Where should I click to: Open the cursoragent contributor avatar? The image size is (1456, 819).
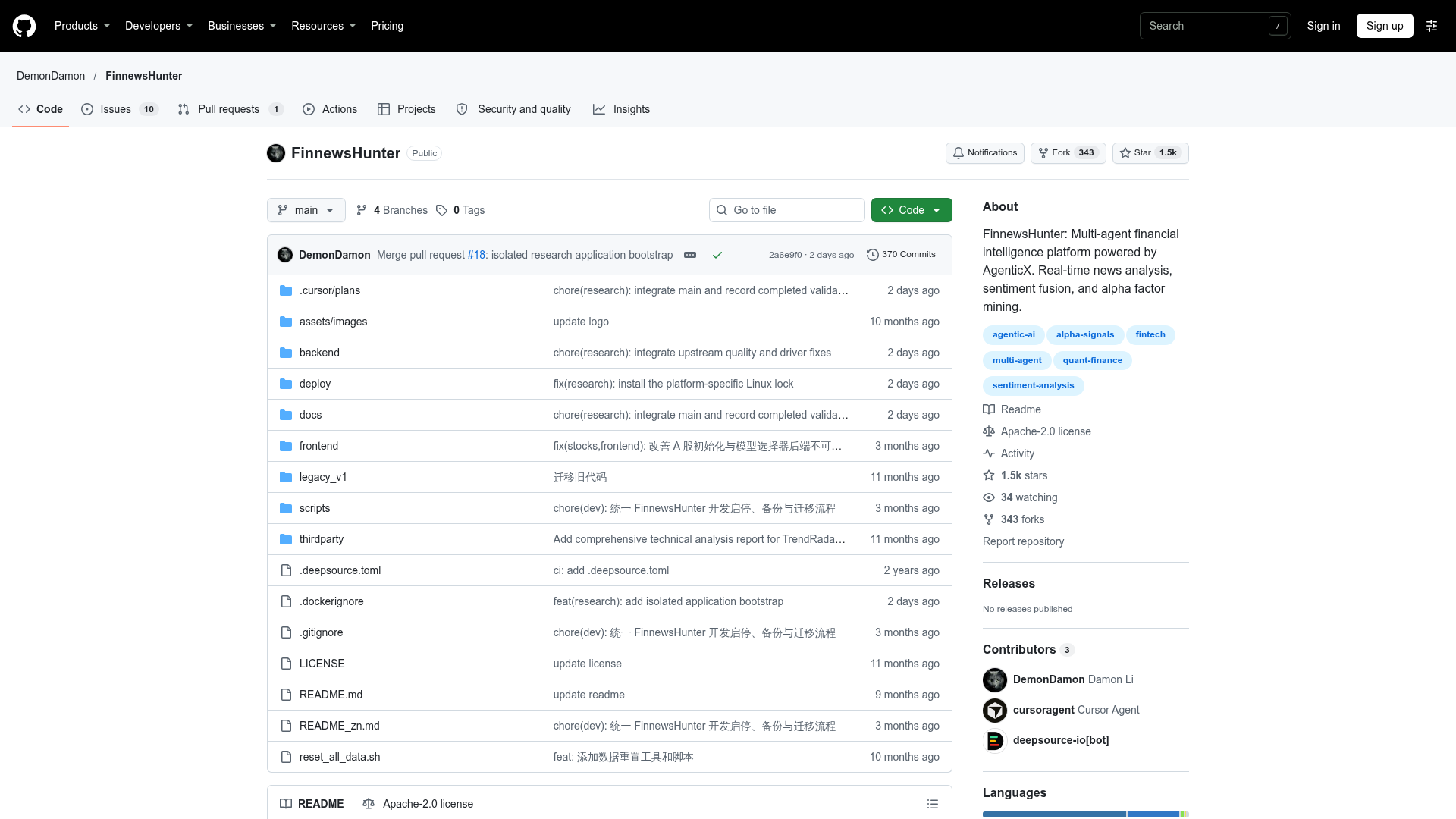point(995,710)
